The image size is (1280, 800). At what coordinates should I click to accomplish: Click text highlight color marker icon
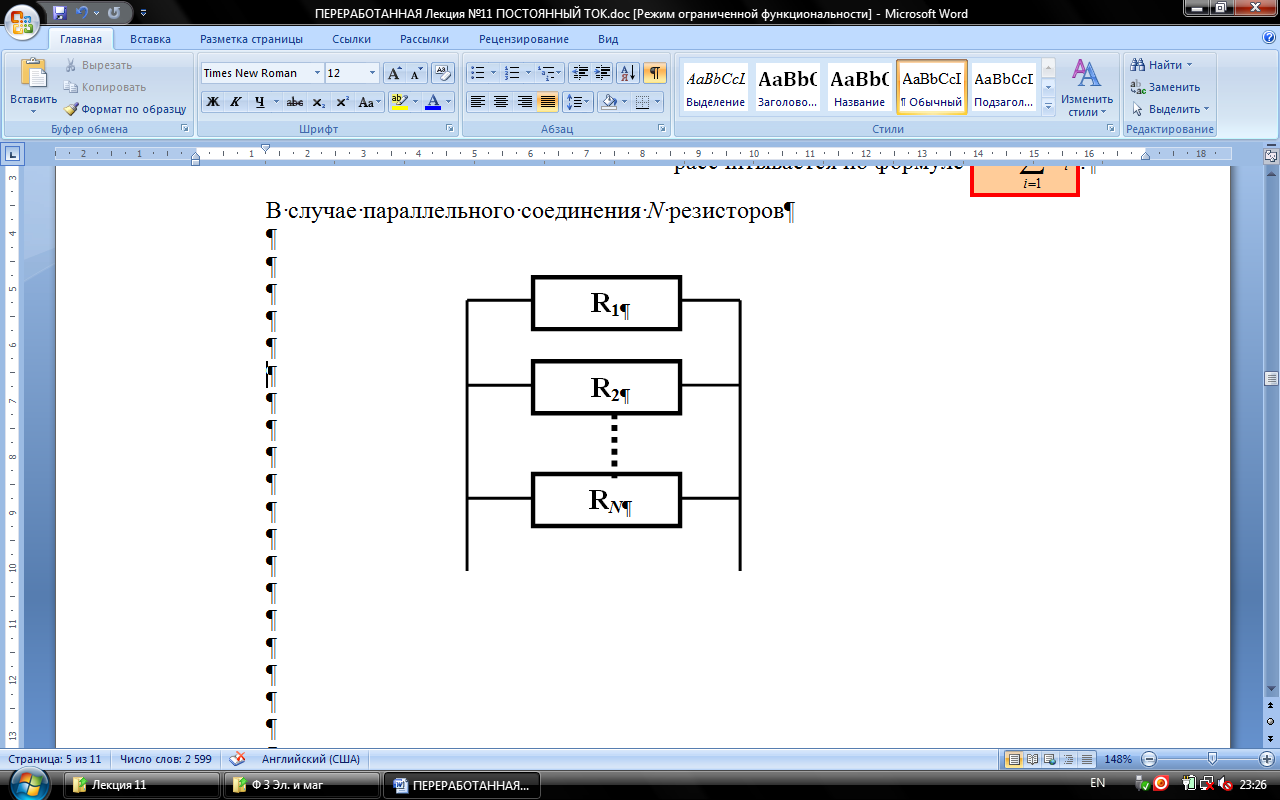click(399, 102)
